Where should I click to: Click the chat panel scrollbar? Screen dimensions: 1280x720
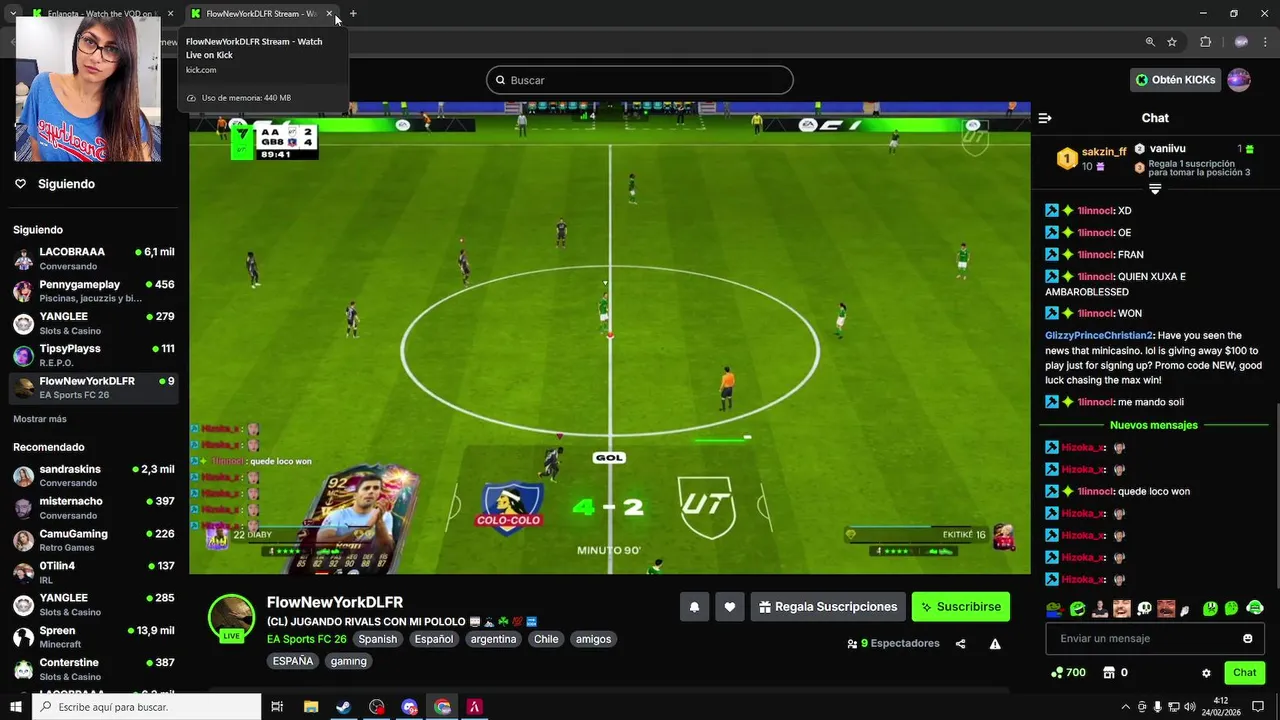(1276, 495)
